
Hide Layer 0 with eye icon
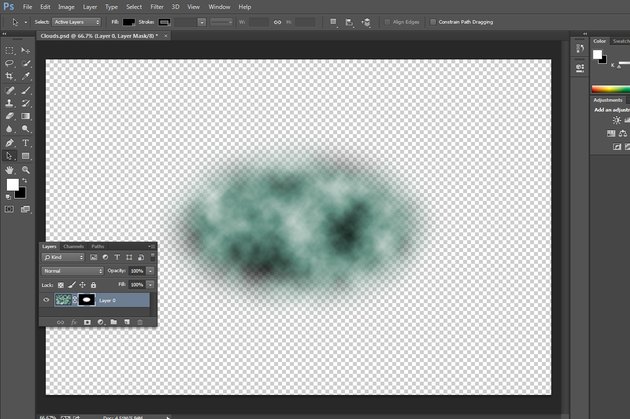click(46, 300)
